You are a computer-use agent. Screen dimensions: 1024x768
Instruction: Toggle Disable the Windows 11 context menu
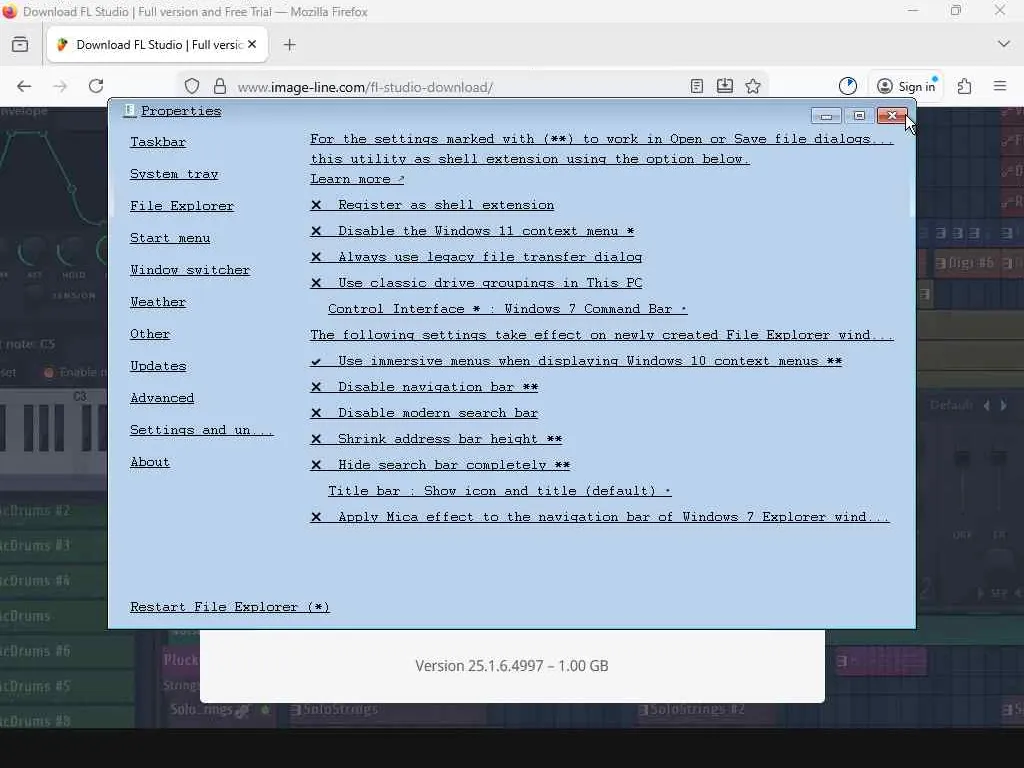pos(472,231)
